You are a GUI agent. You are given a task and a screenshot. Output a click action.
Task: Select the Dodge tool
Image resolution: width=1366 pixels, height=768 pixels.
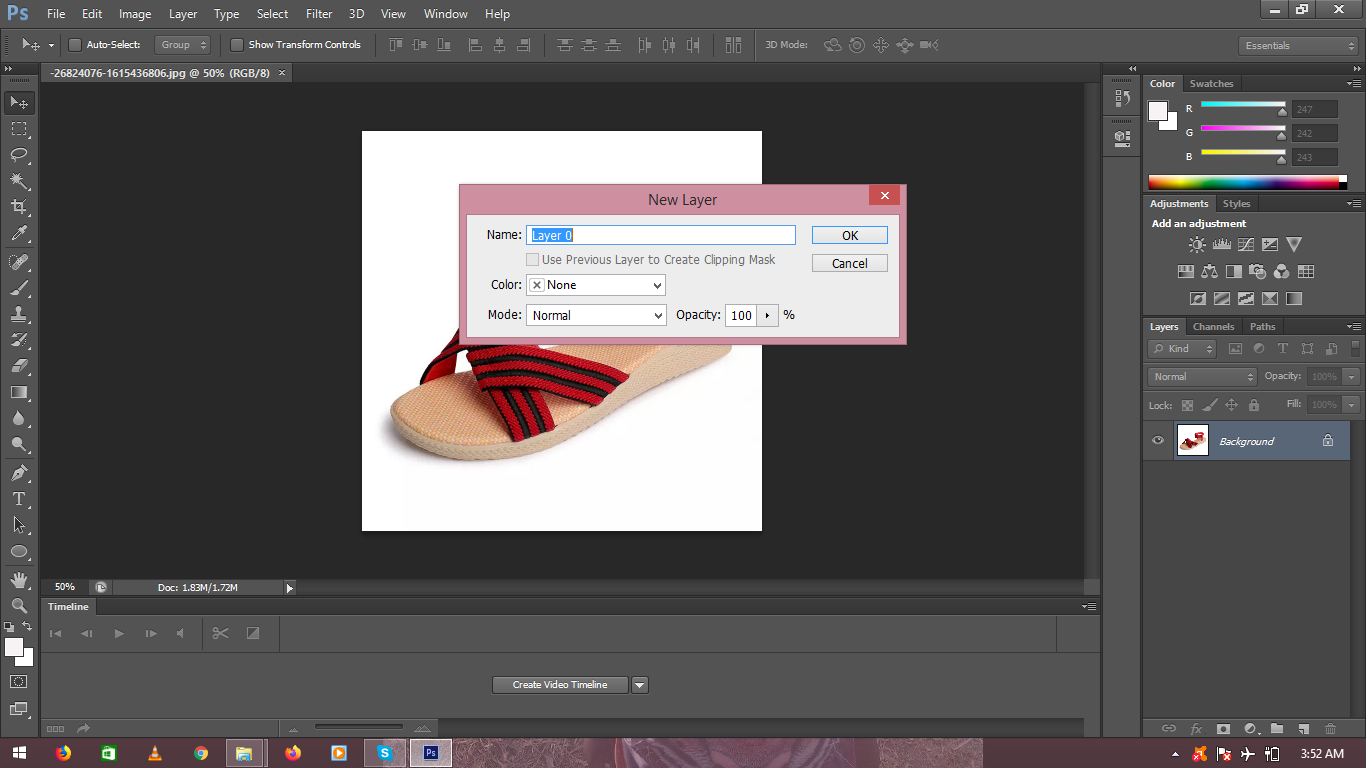pyautogui.click(x=19, y=444)
